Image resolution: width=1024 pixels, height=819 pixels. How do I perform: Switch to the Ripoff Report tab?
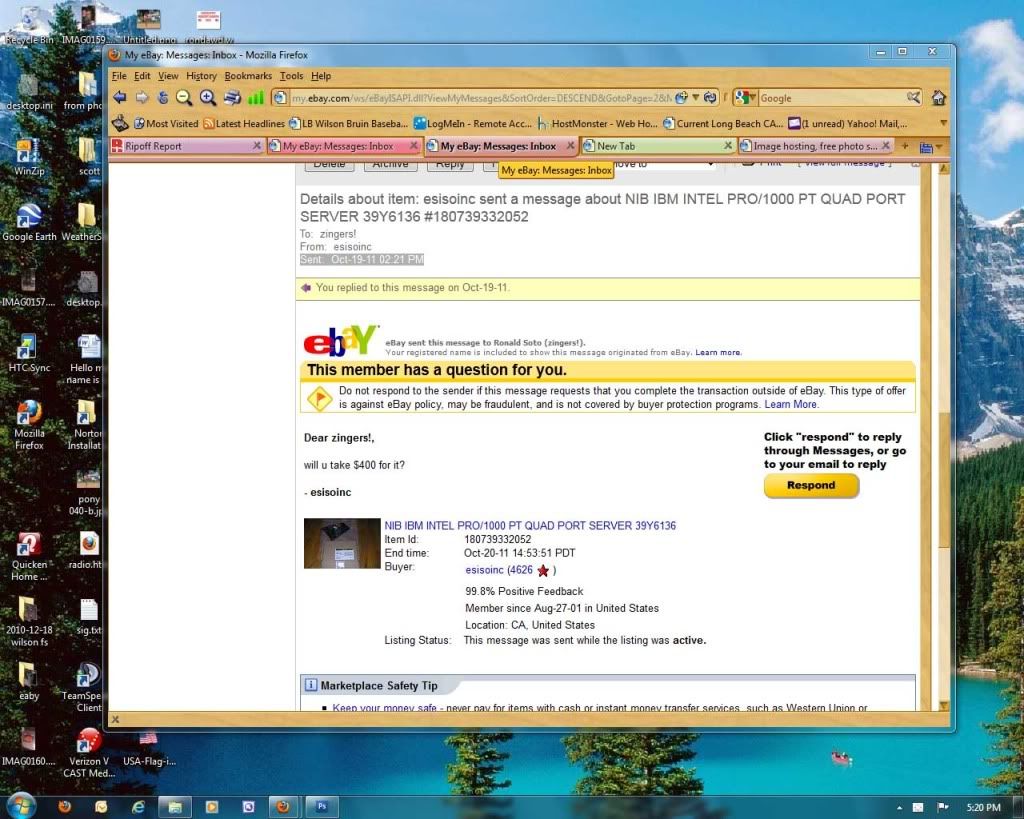[x=186, y=146]
